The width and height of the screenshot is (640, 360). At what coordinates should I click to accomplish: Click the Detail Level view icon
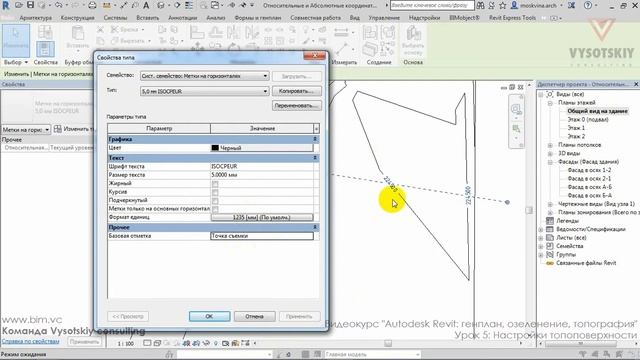pos(148,343)
